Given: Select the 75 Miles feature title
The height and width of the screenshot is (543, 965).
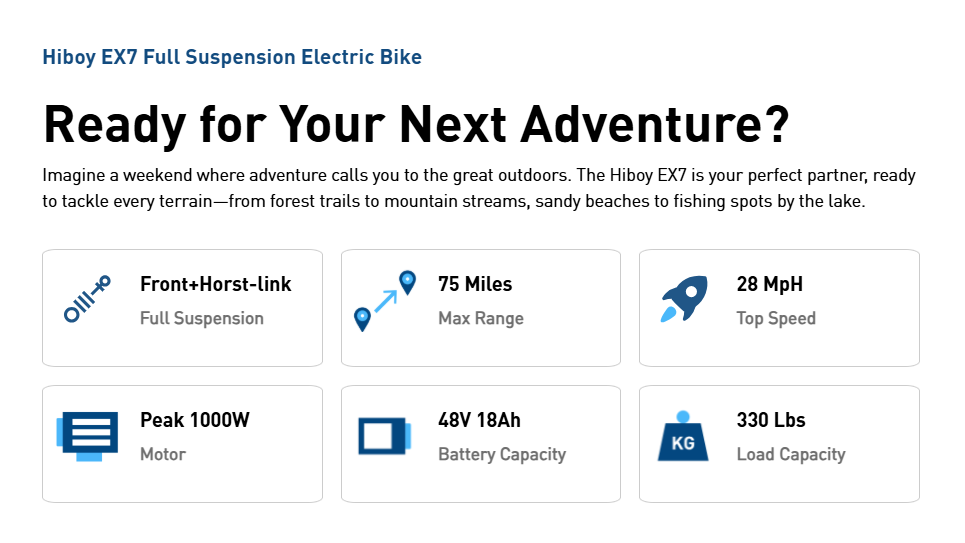Looking at the screenshot, I should 475,284.
